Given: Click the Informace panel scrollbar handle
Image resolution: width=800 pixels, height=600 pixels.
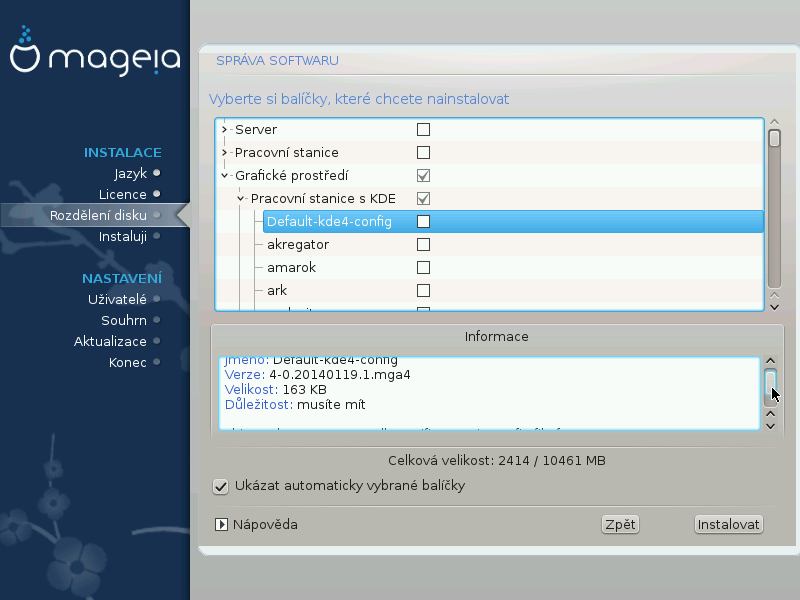Looking at the screenshot, I should click(770, 382).
